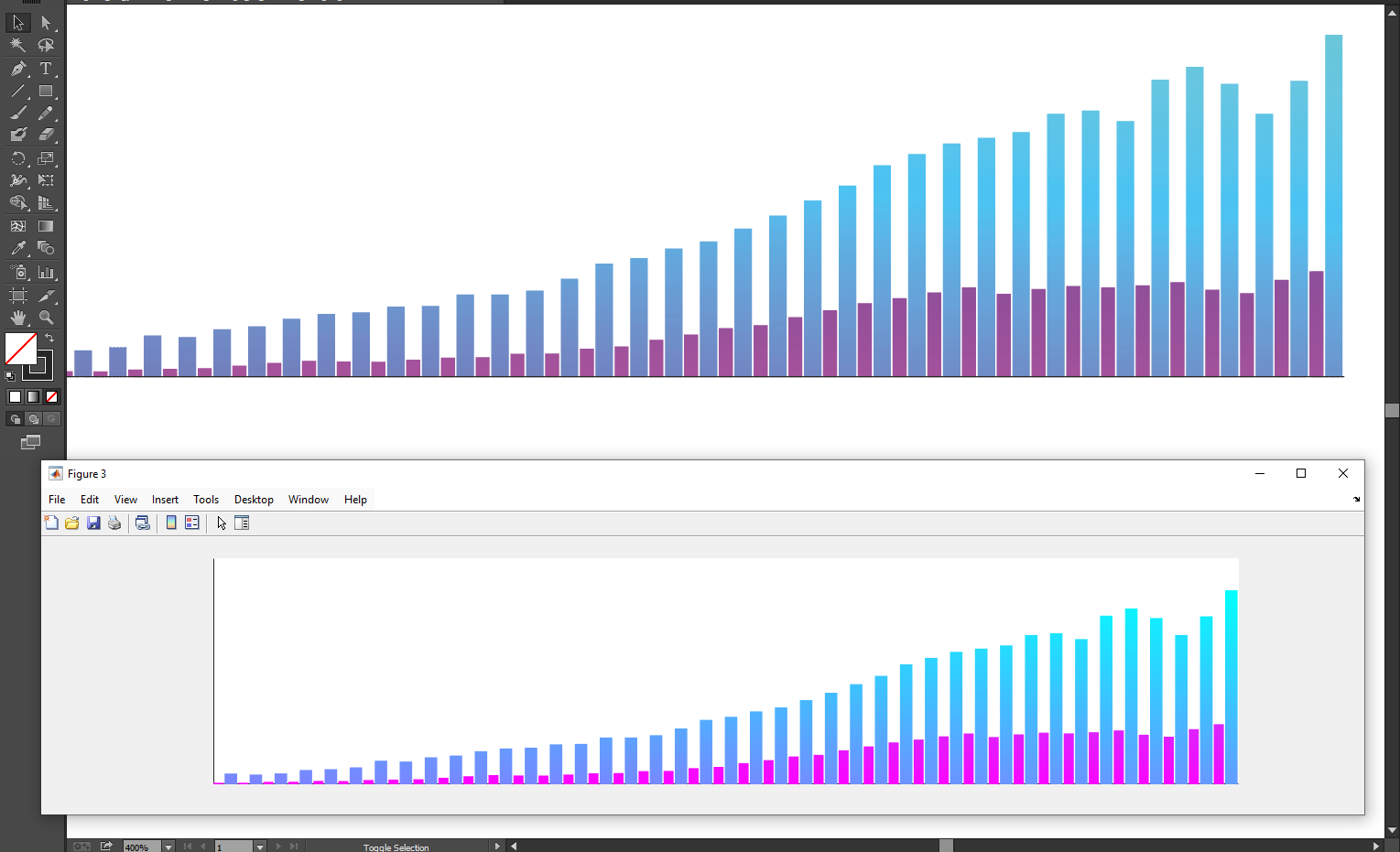Expand the Toggle Selection status arrow
The width and height of the screenshot is (1400, 852).
[497, 847]
